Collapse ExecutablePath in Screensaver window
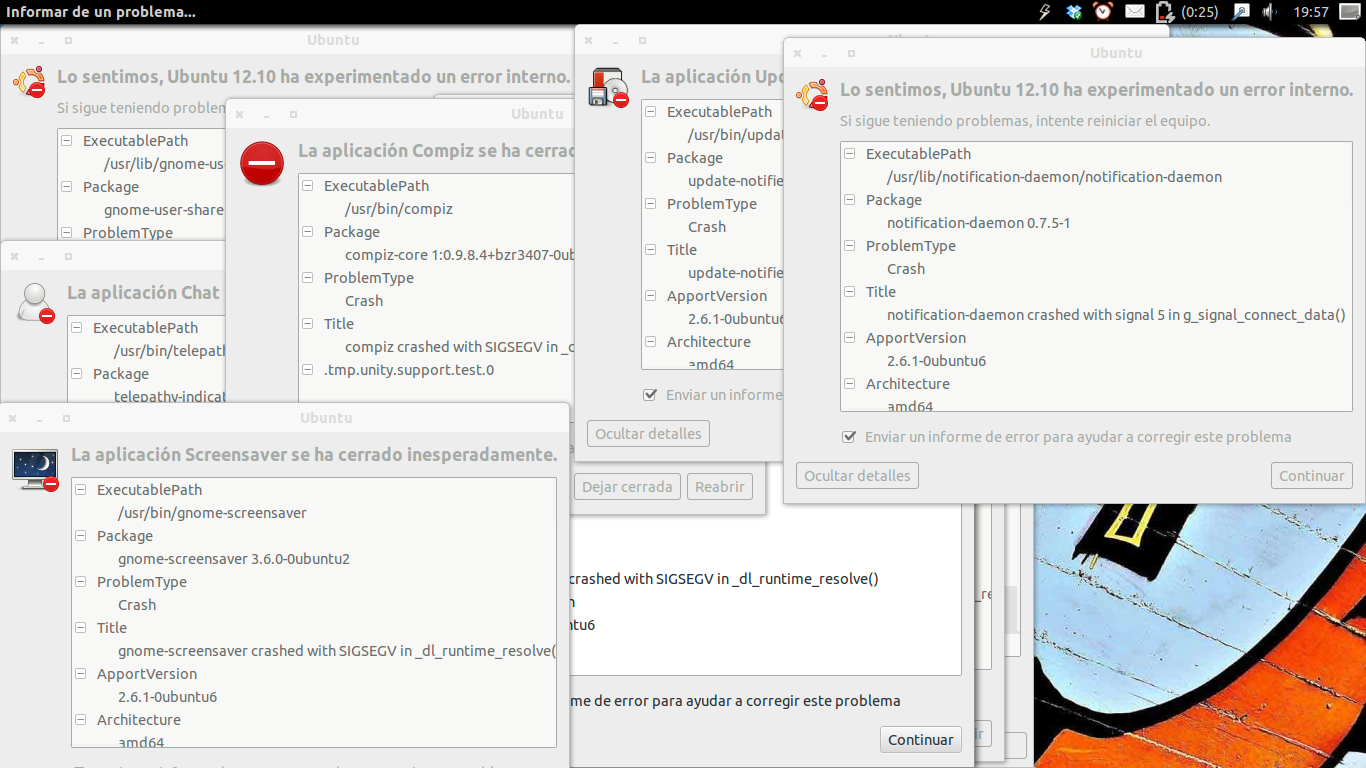Image resolution: width=1366 pixels, height=768 pixels. (81, 490)
